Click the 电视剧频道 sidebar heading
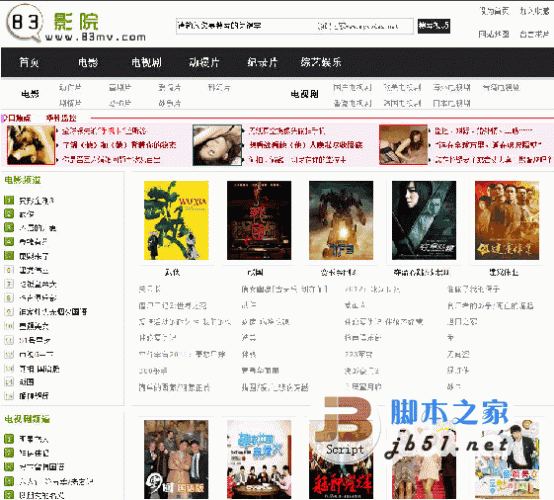Viewport: 554px width, 500px height. click(27, 419)
